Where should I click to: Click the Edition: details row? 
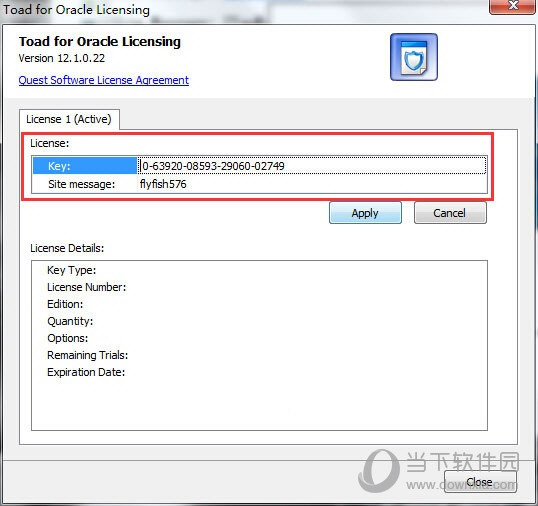coord(65,304)
